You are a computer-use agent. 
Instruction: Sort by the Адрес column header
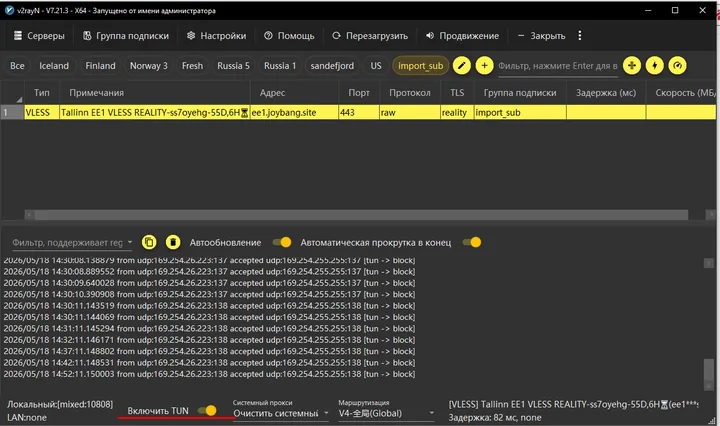click(294, 93)
